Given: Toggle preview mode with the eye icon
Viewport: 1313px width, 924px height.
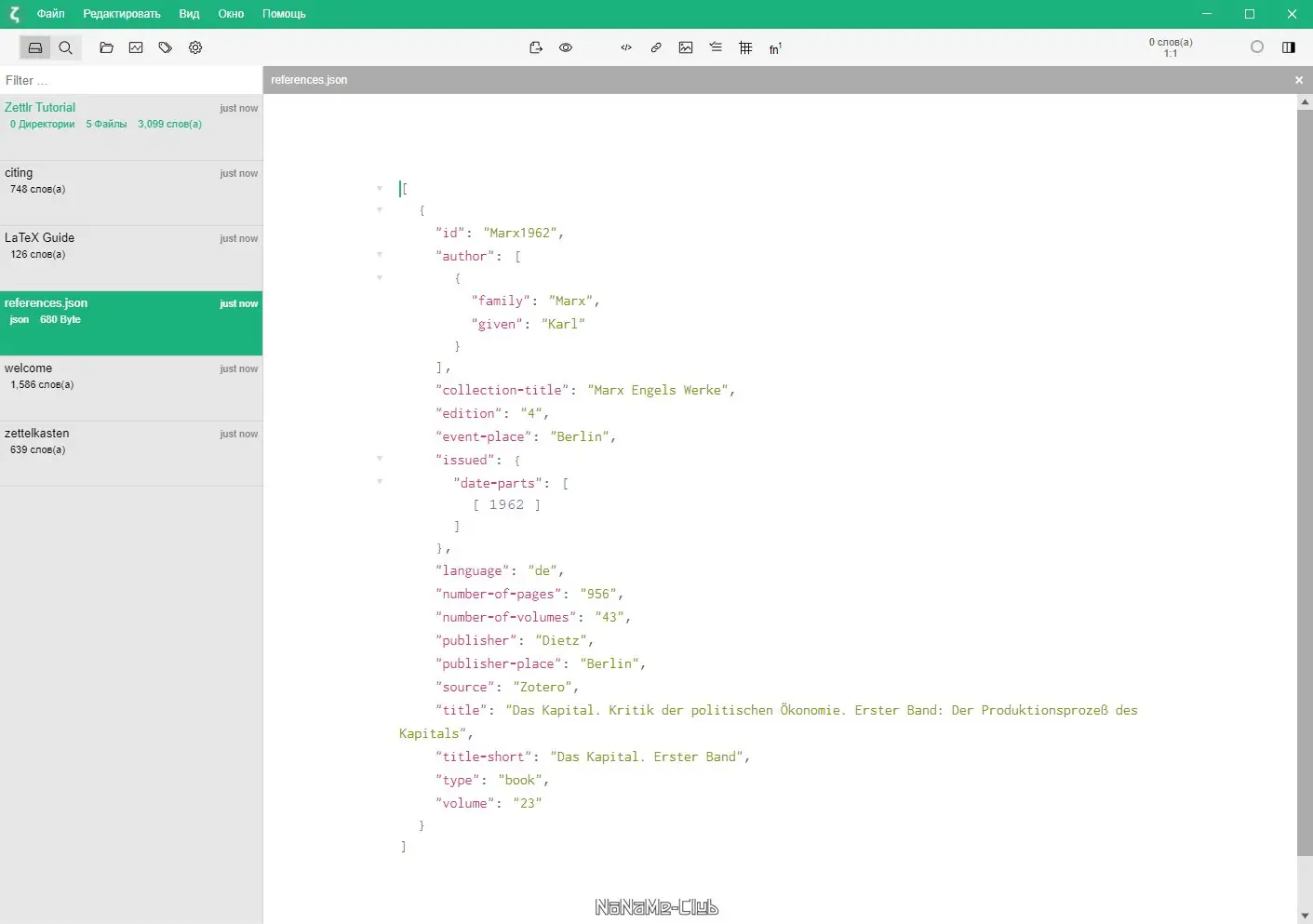Looking at the screenshot, I should click(x=566, y=47).
